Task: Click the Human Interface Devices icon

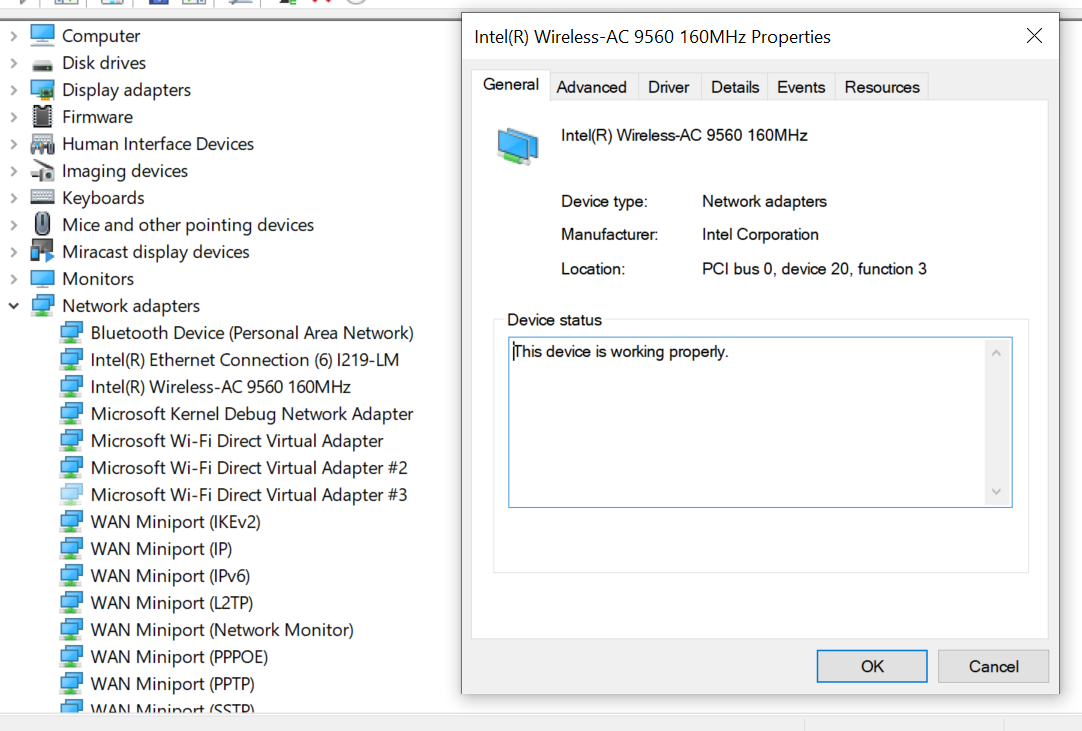Action: click(42, 144)
